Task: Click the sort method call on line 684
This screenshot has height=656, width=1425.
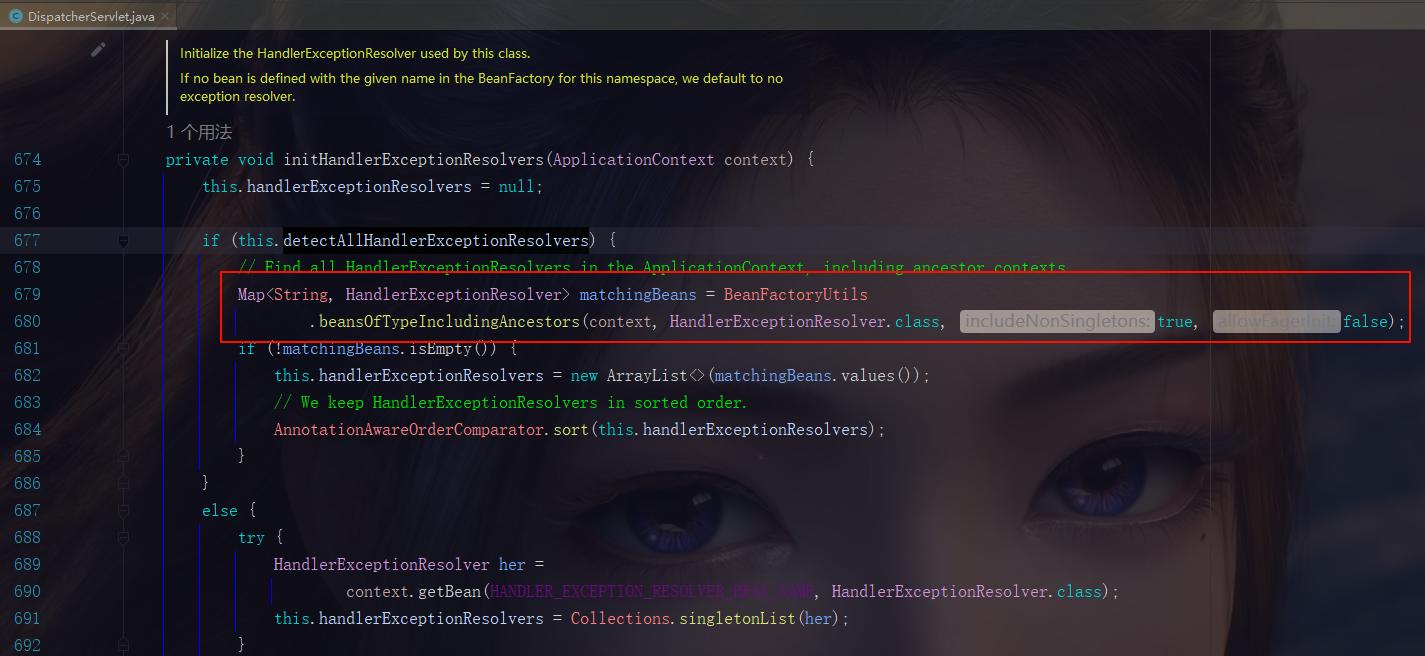Action: [x=572, y=429]
